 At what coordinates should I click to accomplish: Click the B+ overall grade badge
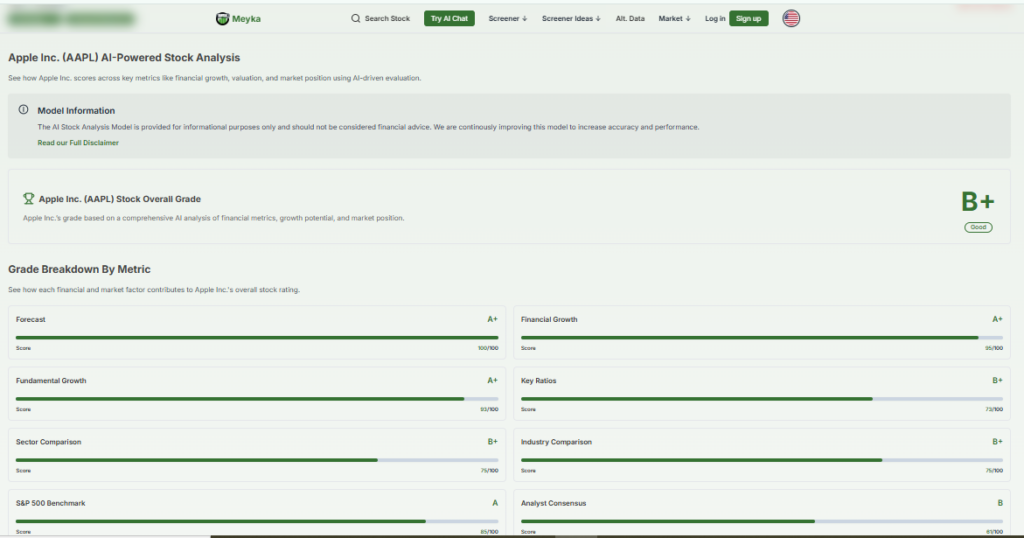click(977, 202)
